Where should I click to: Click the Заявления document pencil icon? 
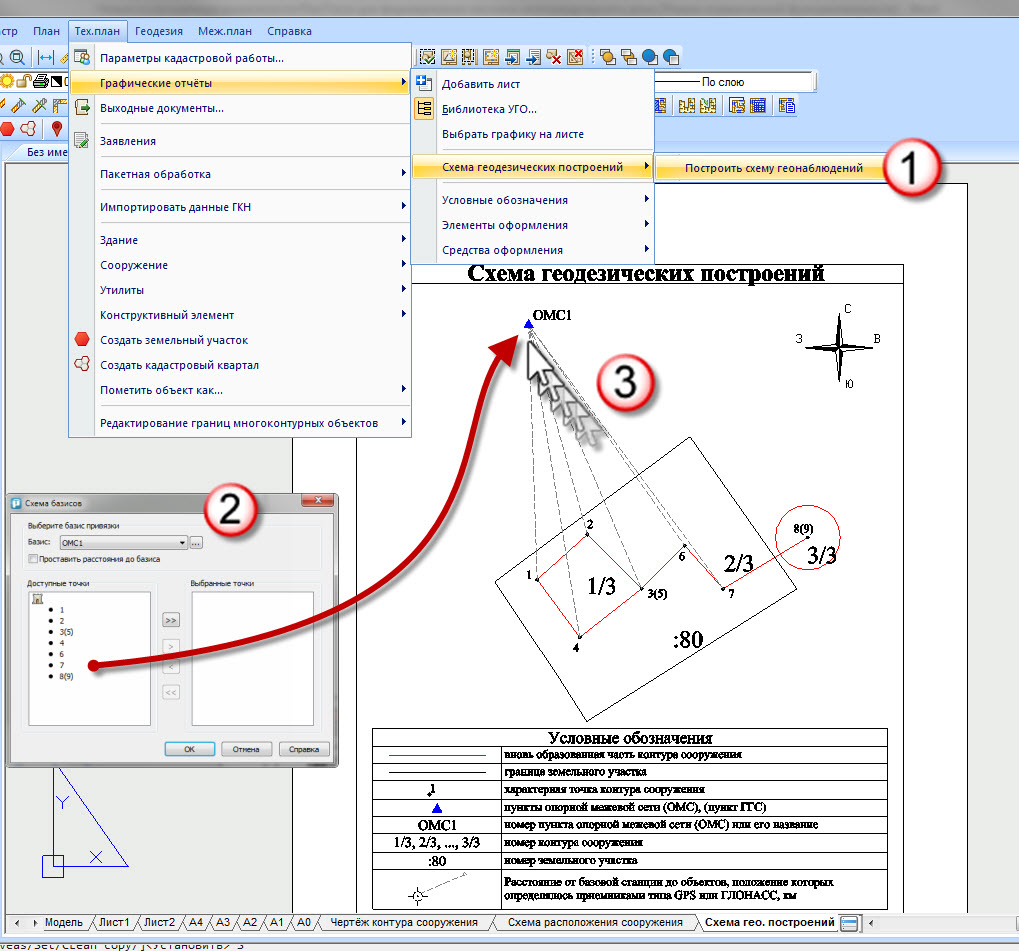[x=81, y=140]
